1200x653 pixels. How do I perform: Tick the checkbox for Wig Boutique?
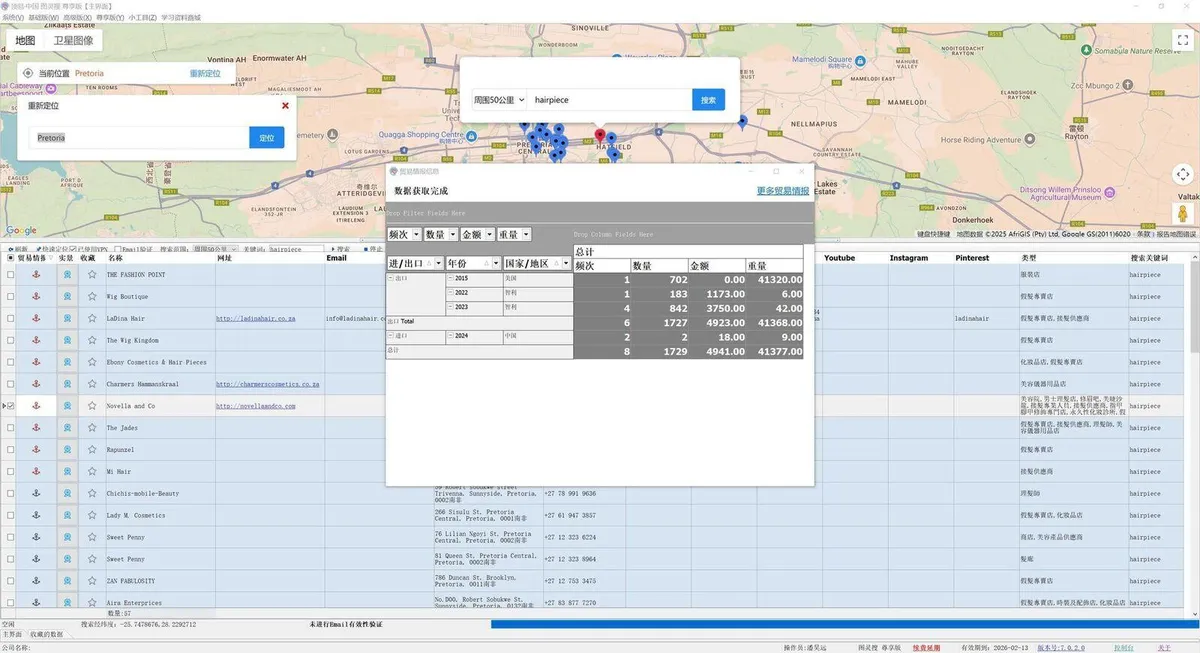pyautogui.click(x=10, y=296)
